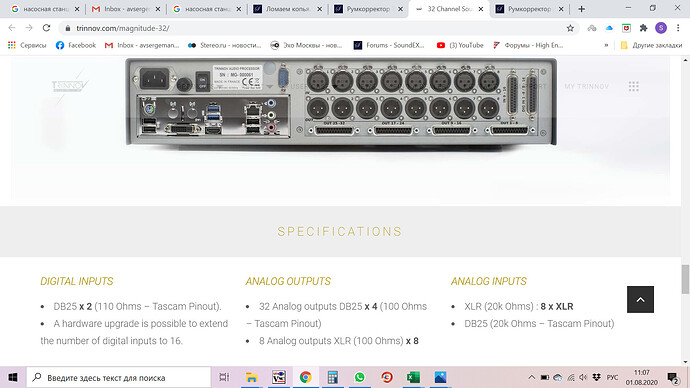This screenshot has width=690, height=388.
Task: Open the Forums - SoundEX bookmark
Action: point(389,45)
